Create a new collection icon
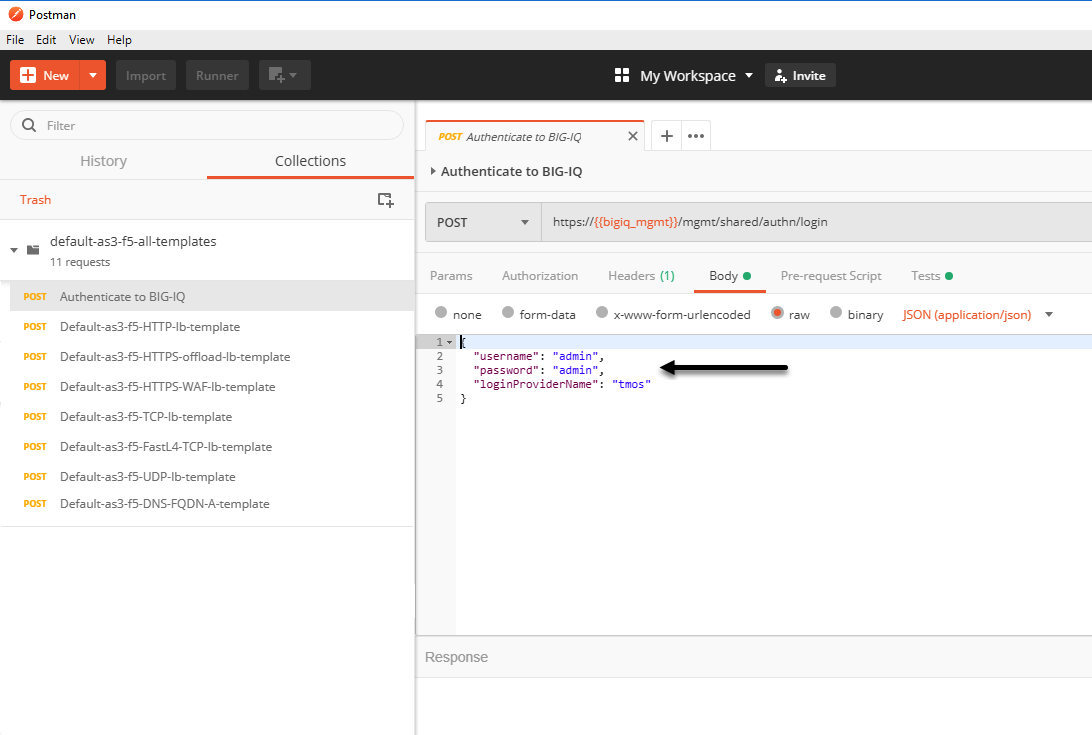Viewport: 1092px width, 735px height. pos(385,200)
